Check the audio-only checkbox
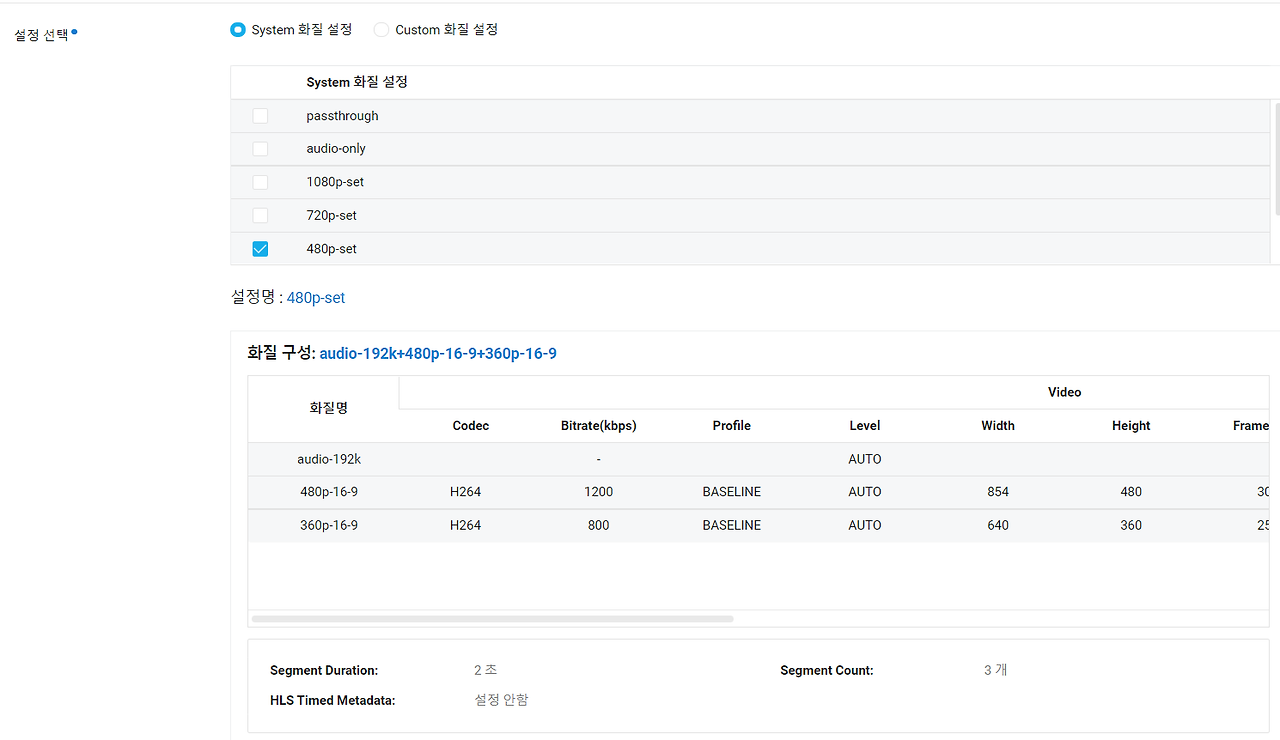The height and width of the screenshot is (740, 1280). [260, 149]
